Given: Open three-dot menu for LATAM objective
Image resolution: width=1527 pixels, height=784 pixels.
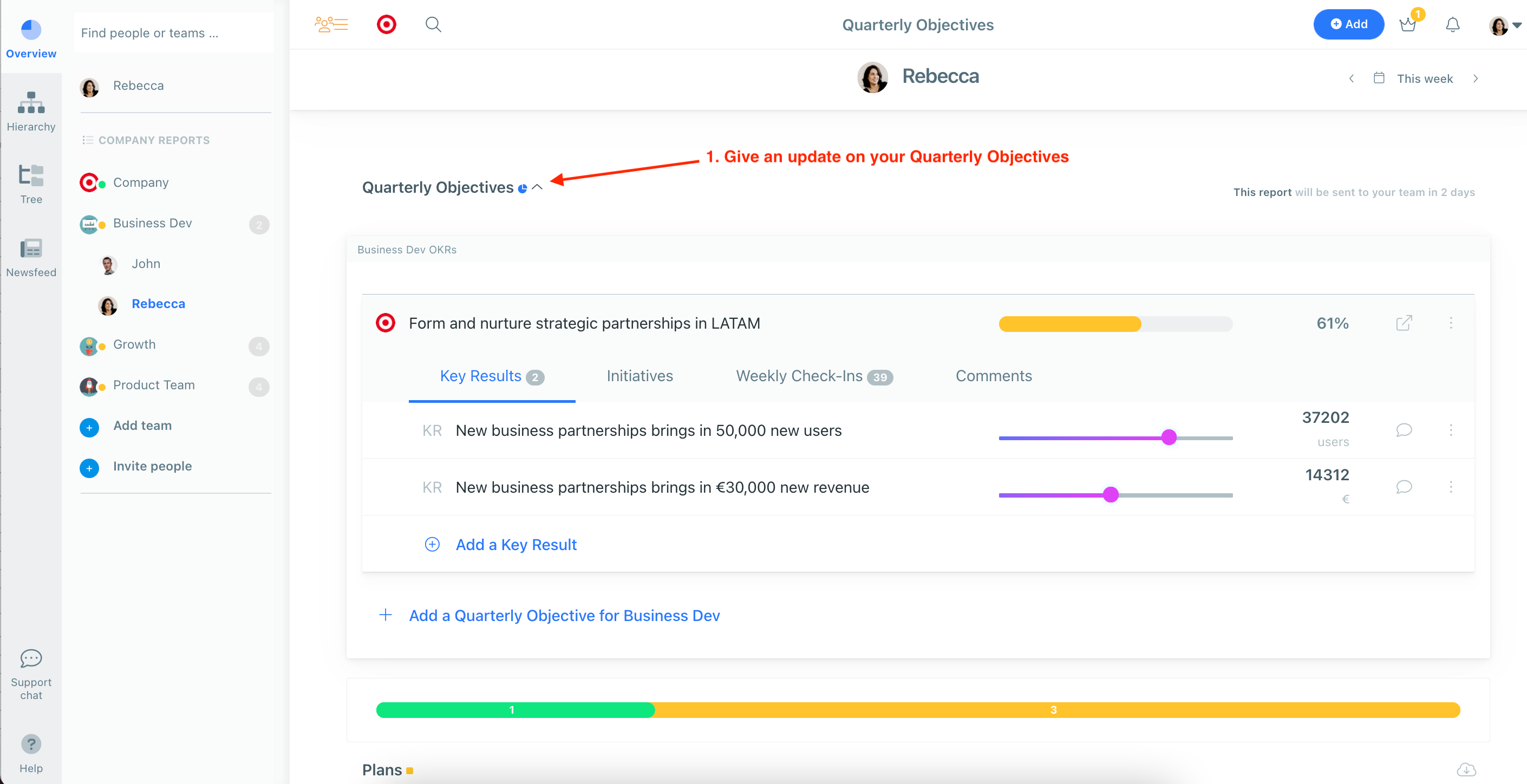Looking at the screenshot, I should (1451, 323).
